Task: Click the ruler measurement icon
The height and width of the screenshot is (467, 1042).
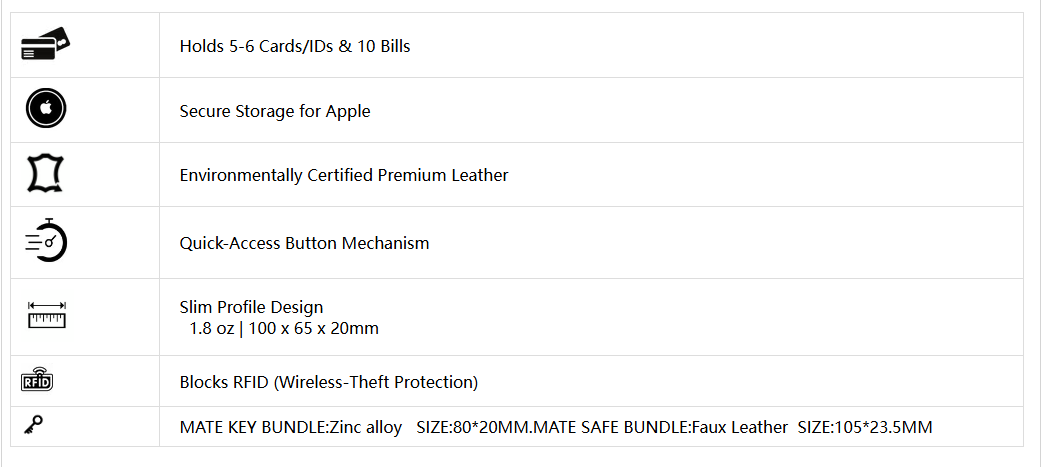Action: coord(47,315)
